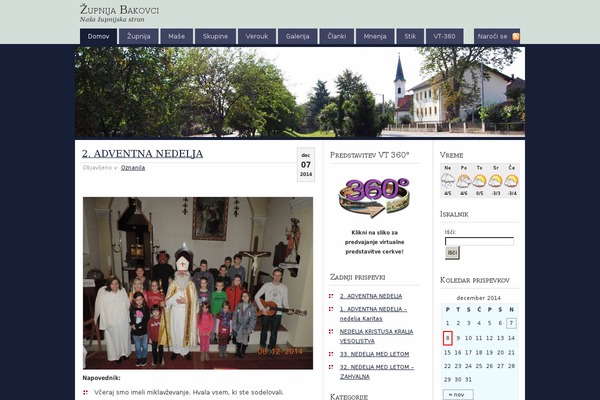Click the Išči search button
The width and height of the screenshot is (600, 400).
coord(452,253)
